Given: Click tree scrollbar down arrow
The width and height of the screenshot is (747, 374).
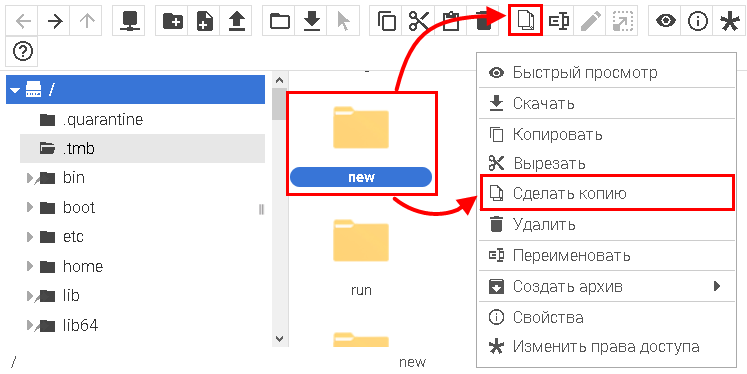Looking at the screenshot, I should pos(280,338).
